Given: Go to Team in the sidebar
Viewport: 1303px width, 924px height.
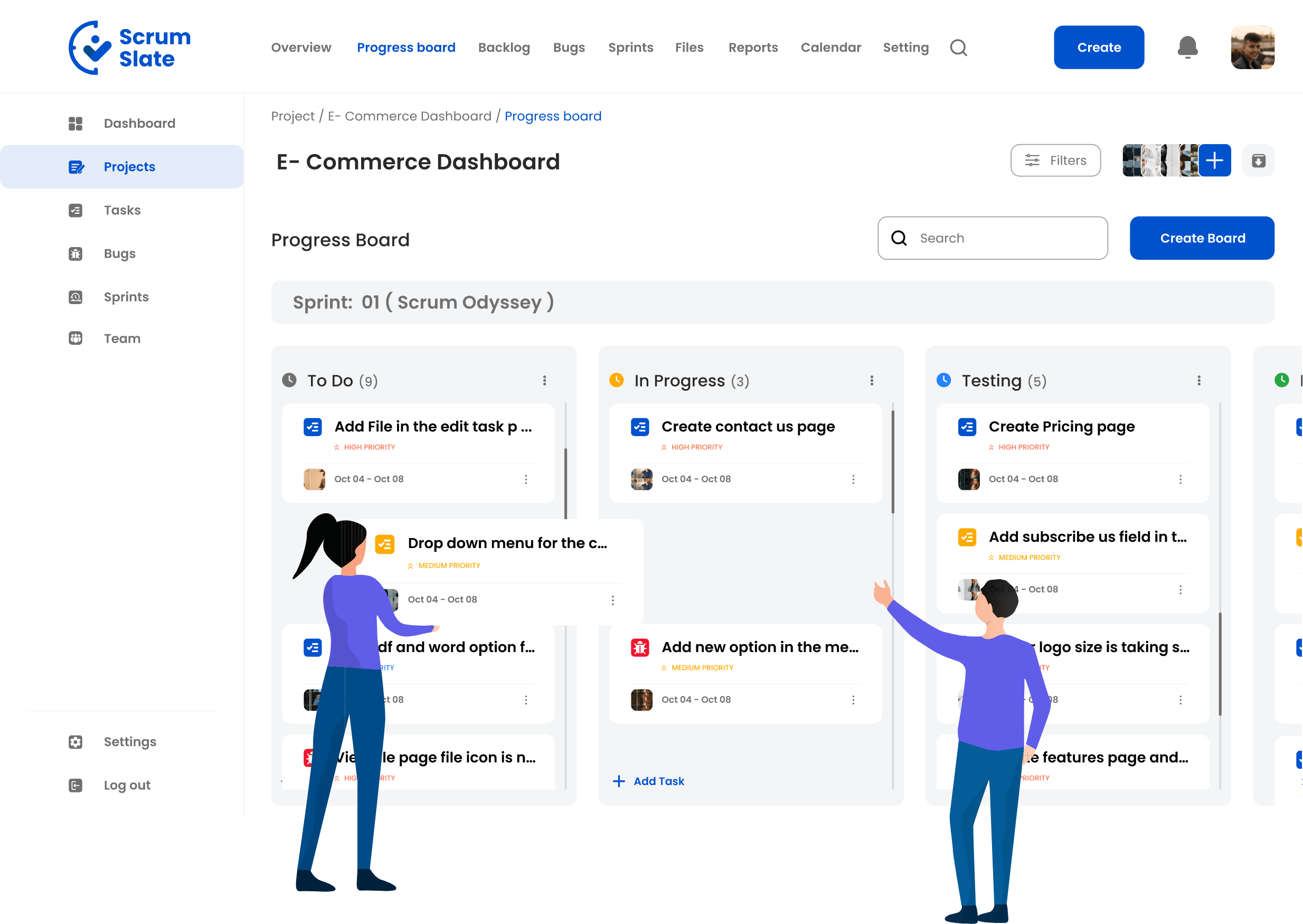Looking at the screenshot, I should point(122,338).
